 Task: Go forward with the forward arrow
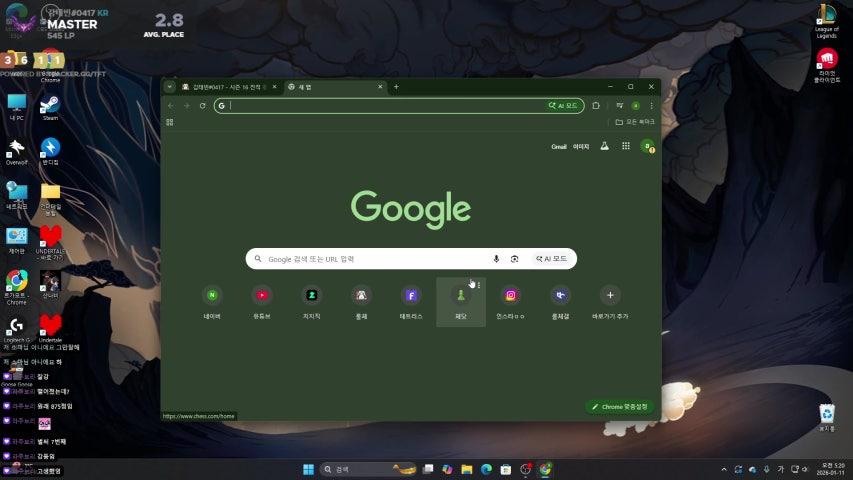coord(187,106)
